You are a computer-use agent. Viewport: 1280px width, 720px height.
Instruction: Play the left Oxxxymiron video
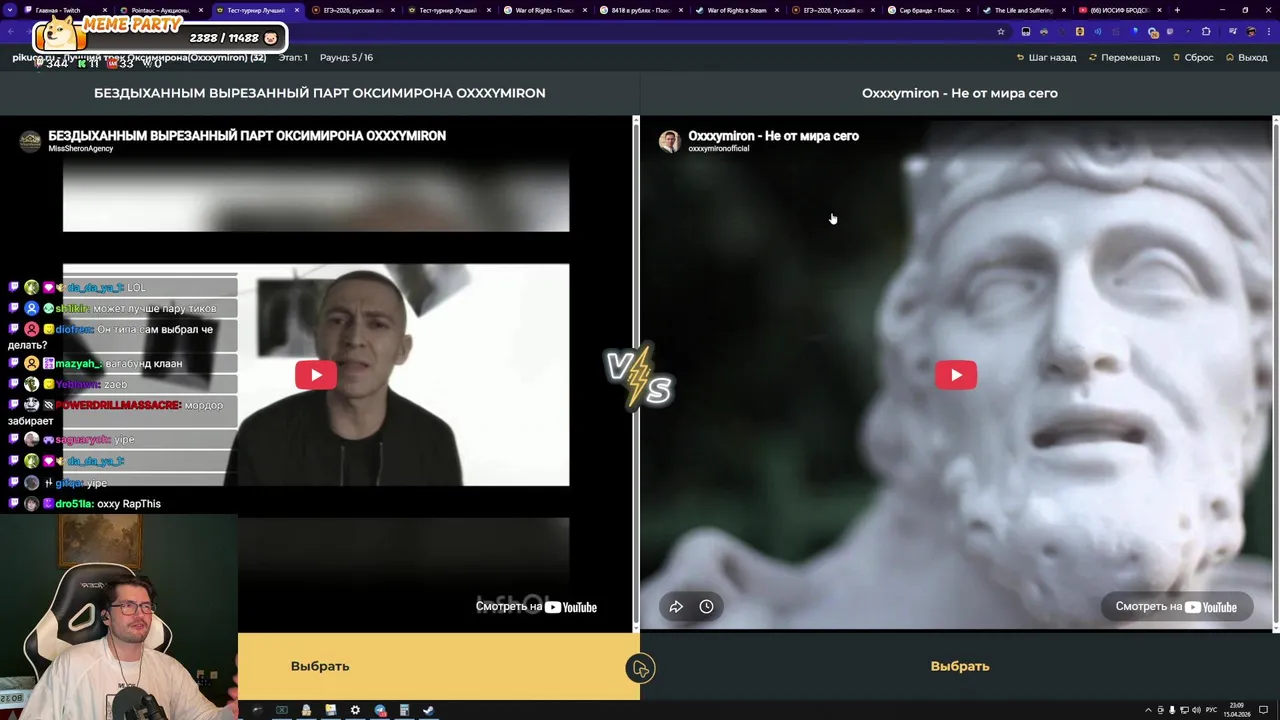[316, 375]
